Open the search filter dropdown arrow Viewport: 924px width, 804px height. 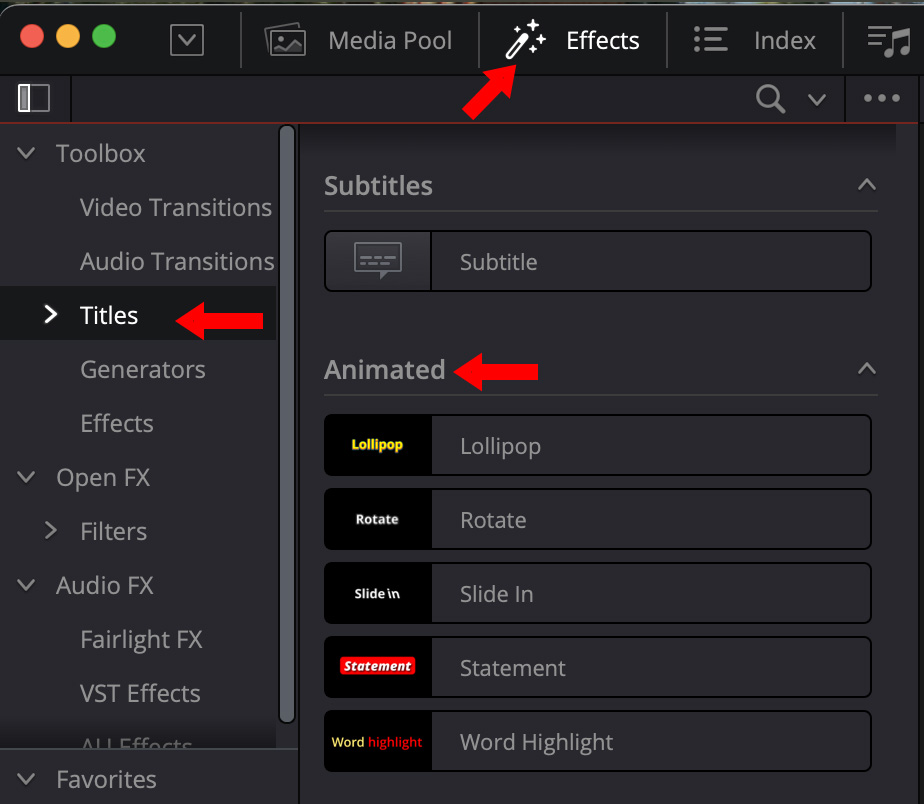coord(817,99)
